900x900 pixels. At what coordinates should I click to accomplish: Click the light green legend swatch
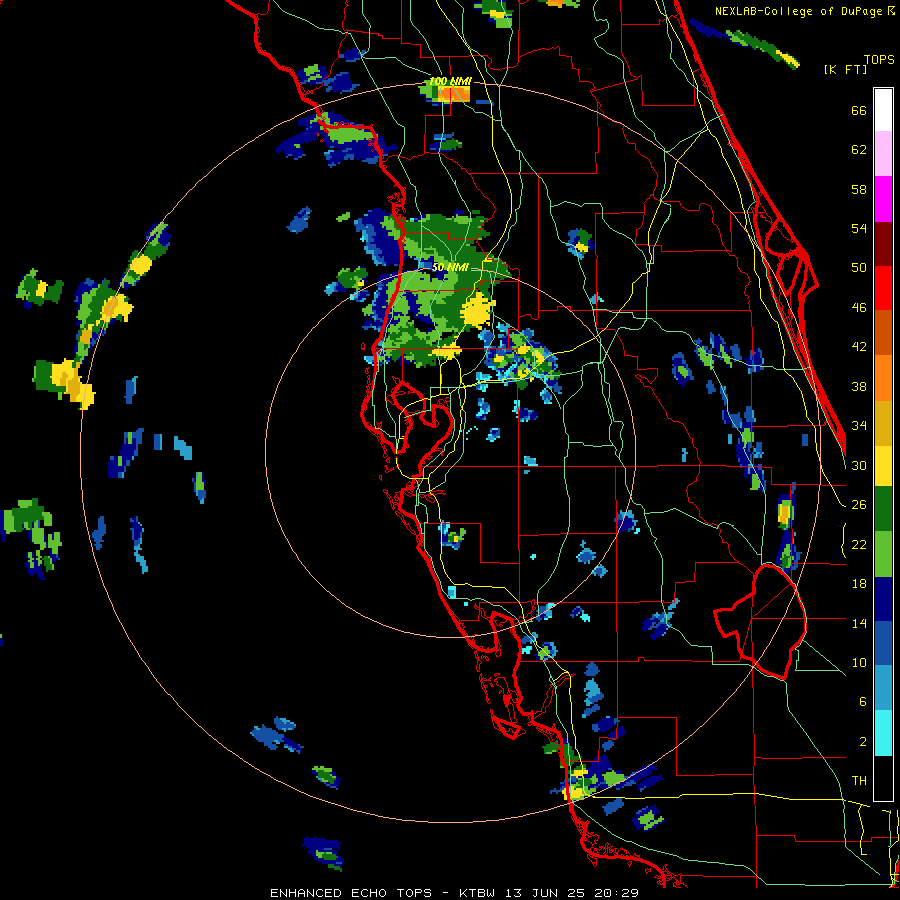[883, 554]
